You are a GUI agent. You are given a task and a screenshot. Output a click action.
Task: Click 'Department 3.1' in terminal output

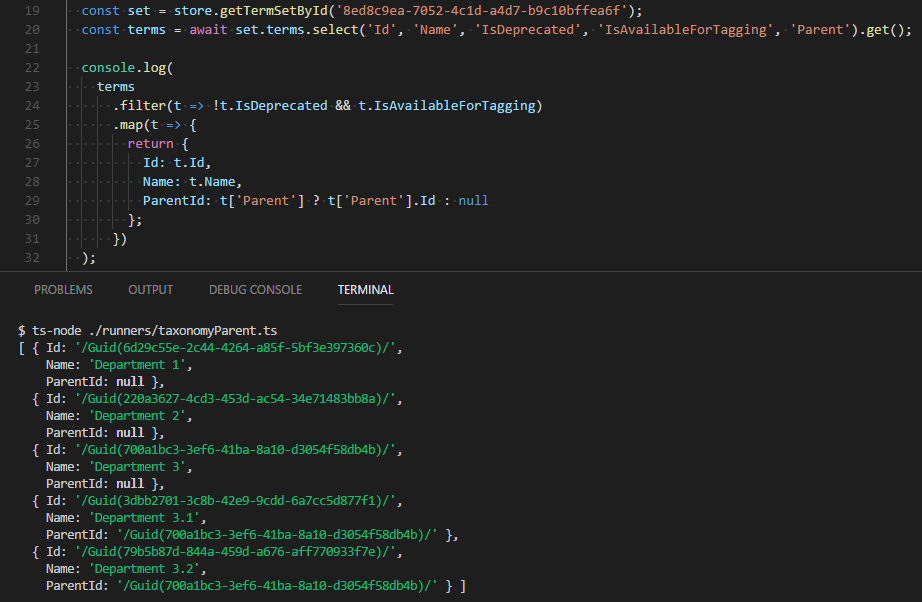click(144, 518)
